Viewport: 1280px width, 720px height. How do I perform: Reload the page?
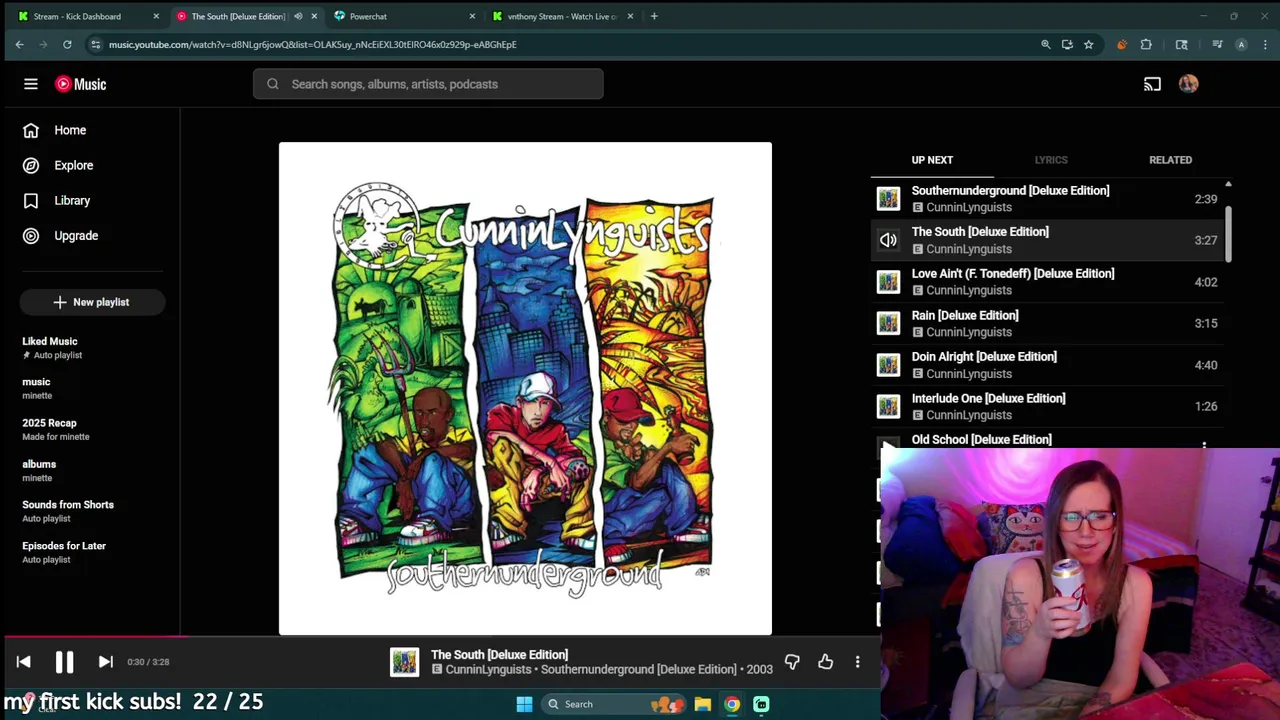[67, 44]
